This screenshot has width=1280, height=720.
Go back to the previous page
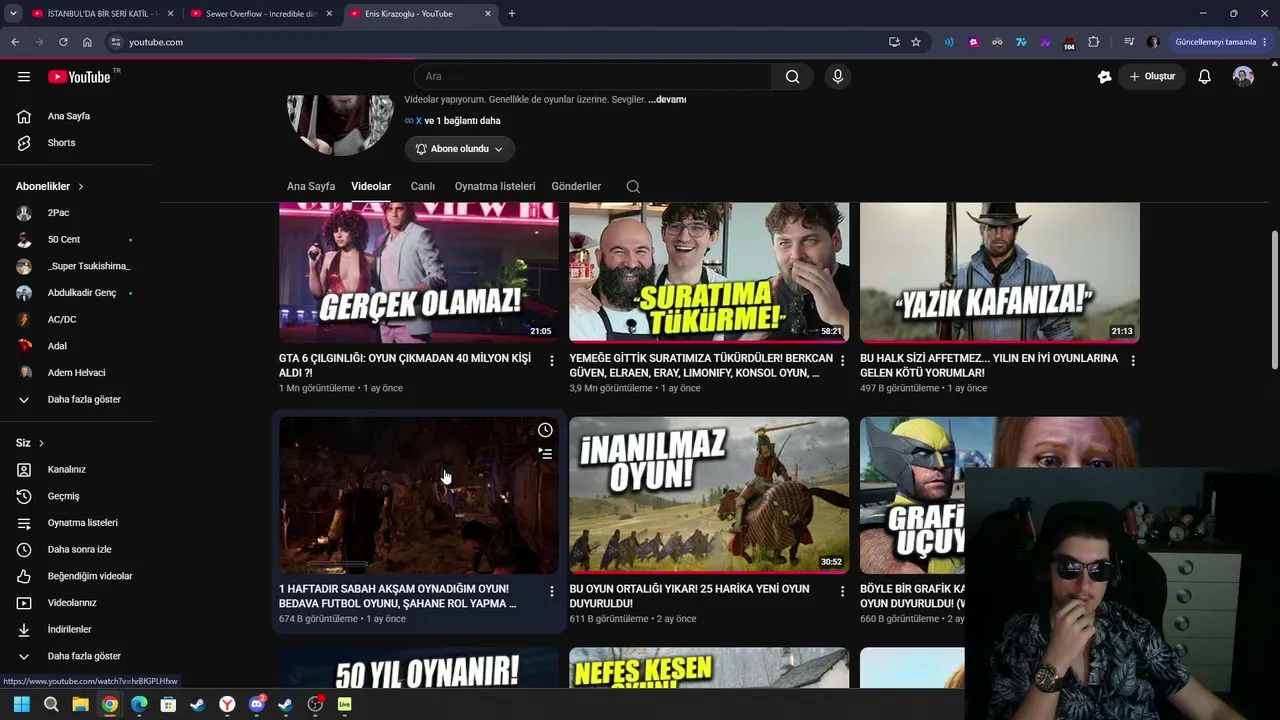(15, 42)
